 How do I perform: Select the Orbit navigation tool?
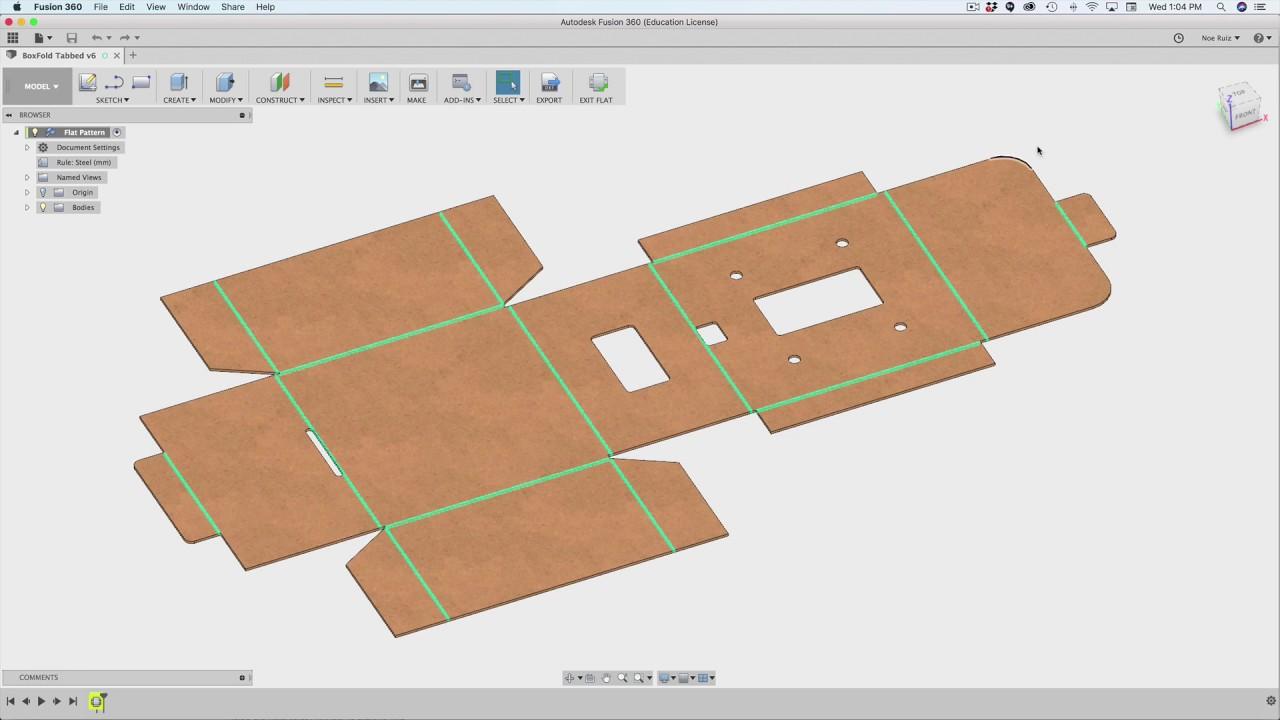pyautogui.click(x=571, y=678)
